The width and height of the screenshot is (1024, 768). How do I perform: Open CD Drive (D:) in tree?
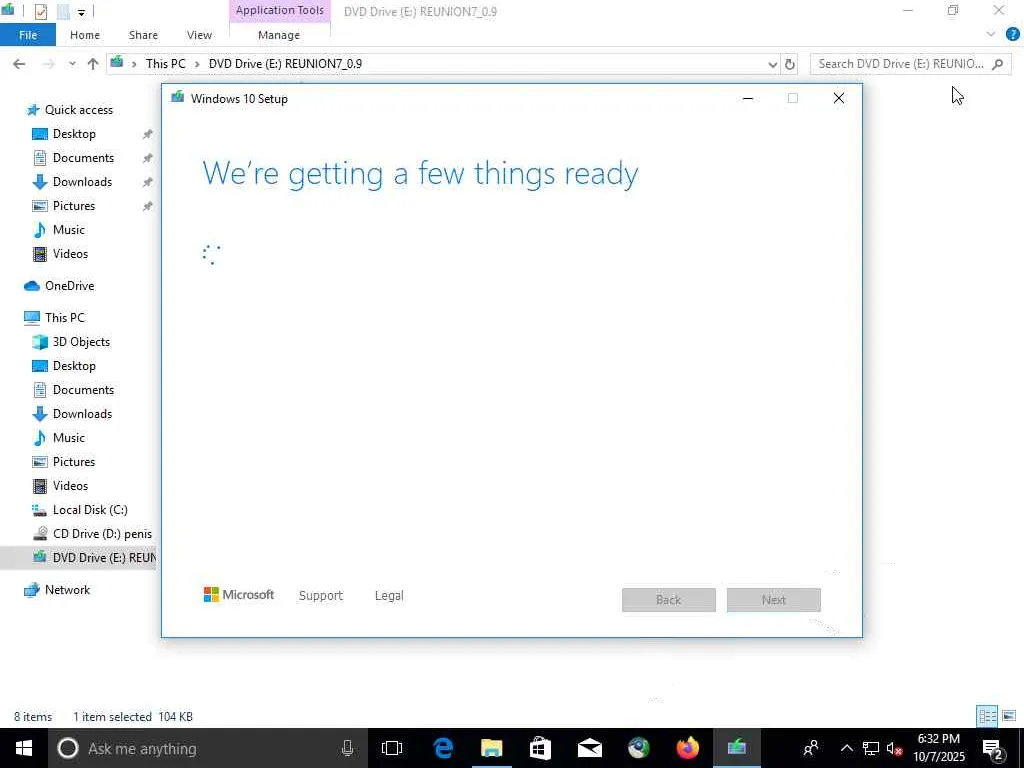pos(102,534)
